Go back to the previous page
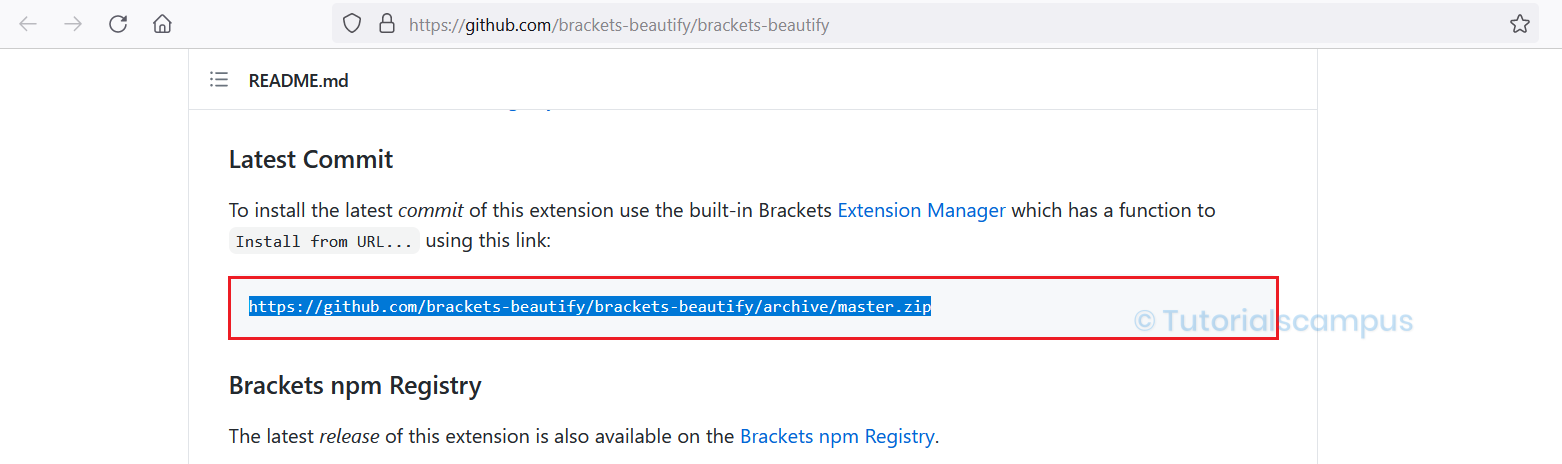 (28, 24)
